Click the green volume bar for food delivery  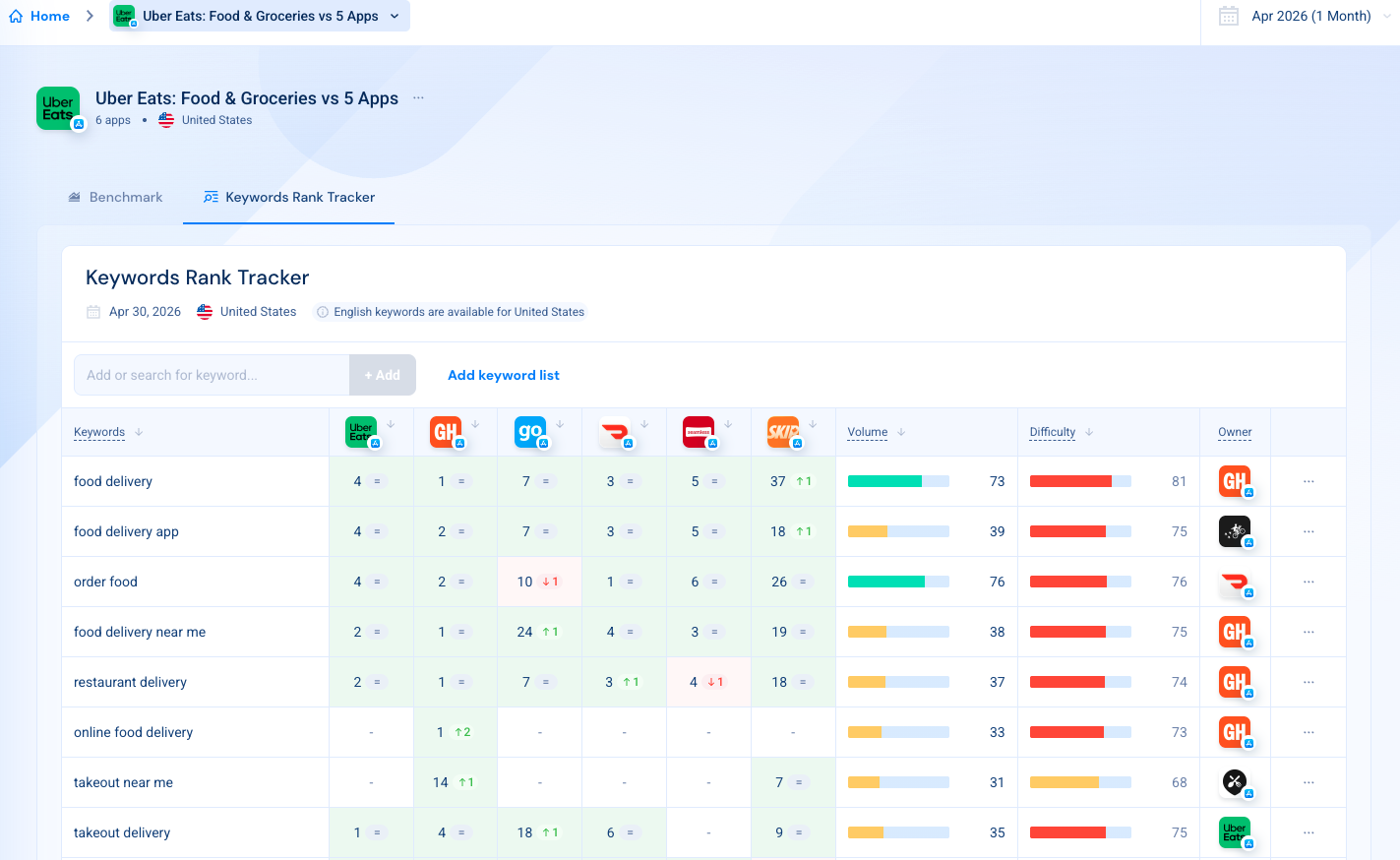[x=884, y=481]
